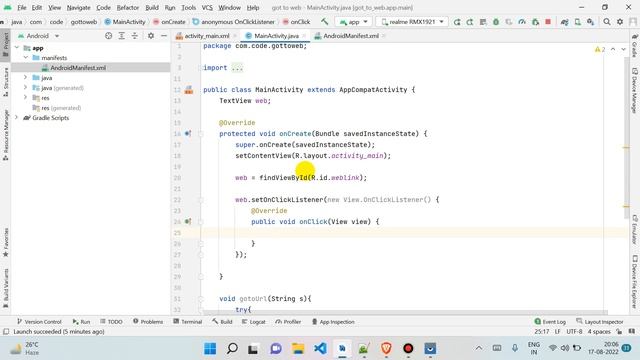Open the app run configuration dropdown
Image resolution: width=640 pixels, height=360 pixels.
[353, 22]
